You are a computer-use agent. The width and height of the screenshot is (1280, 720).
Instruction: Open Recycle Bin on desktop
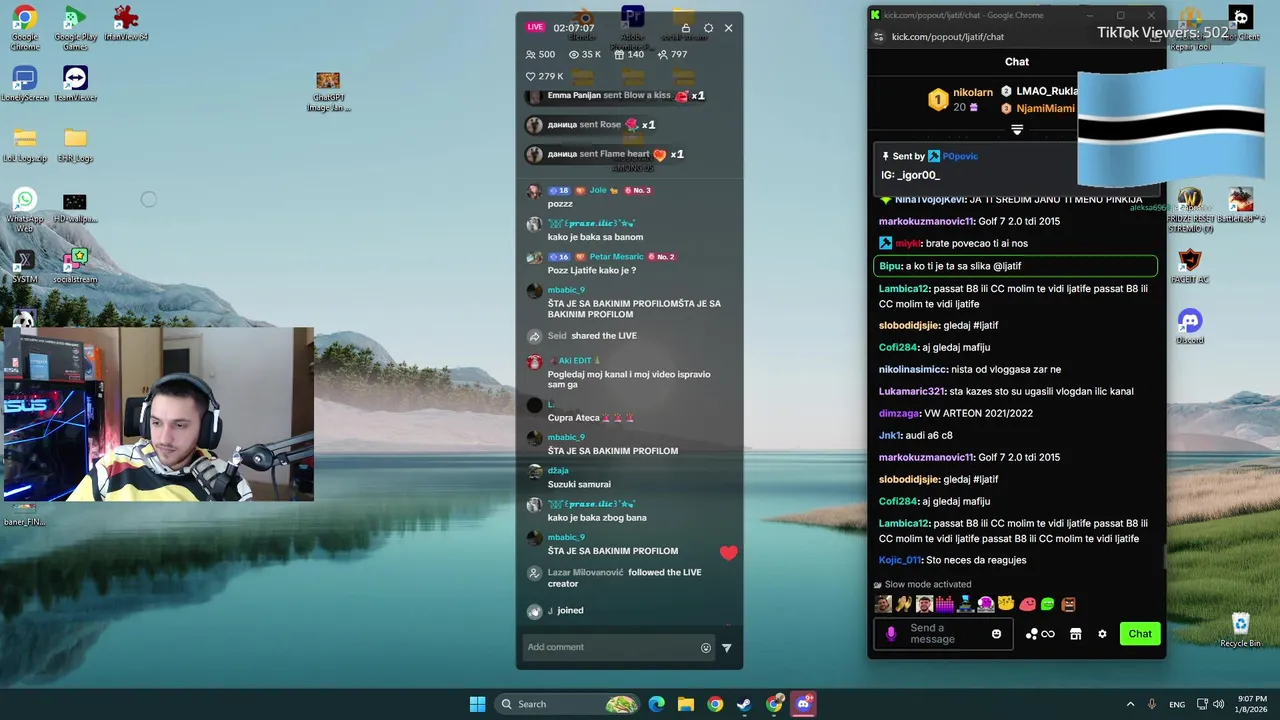[x=1240, y=630]
